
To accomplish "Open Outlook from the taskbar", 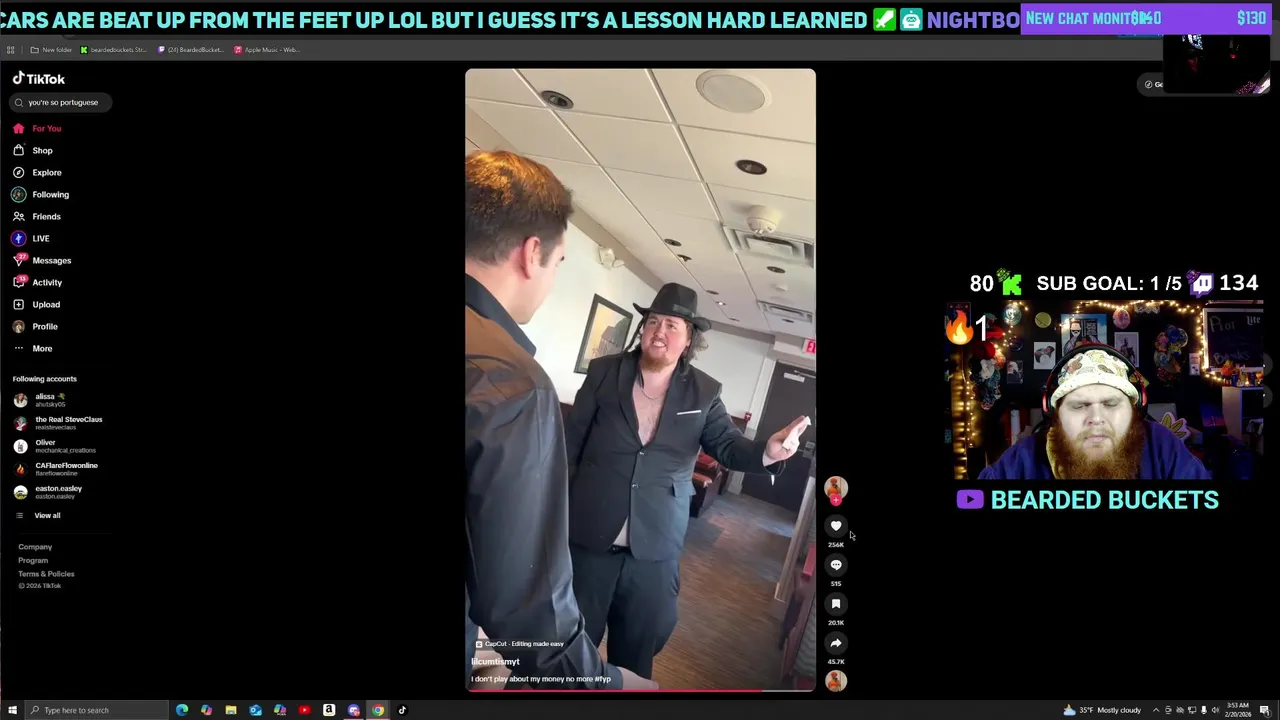I will point(255,710).
